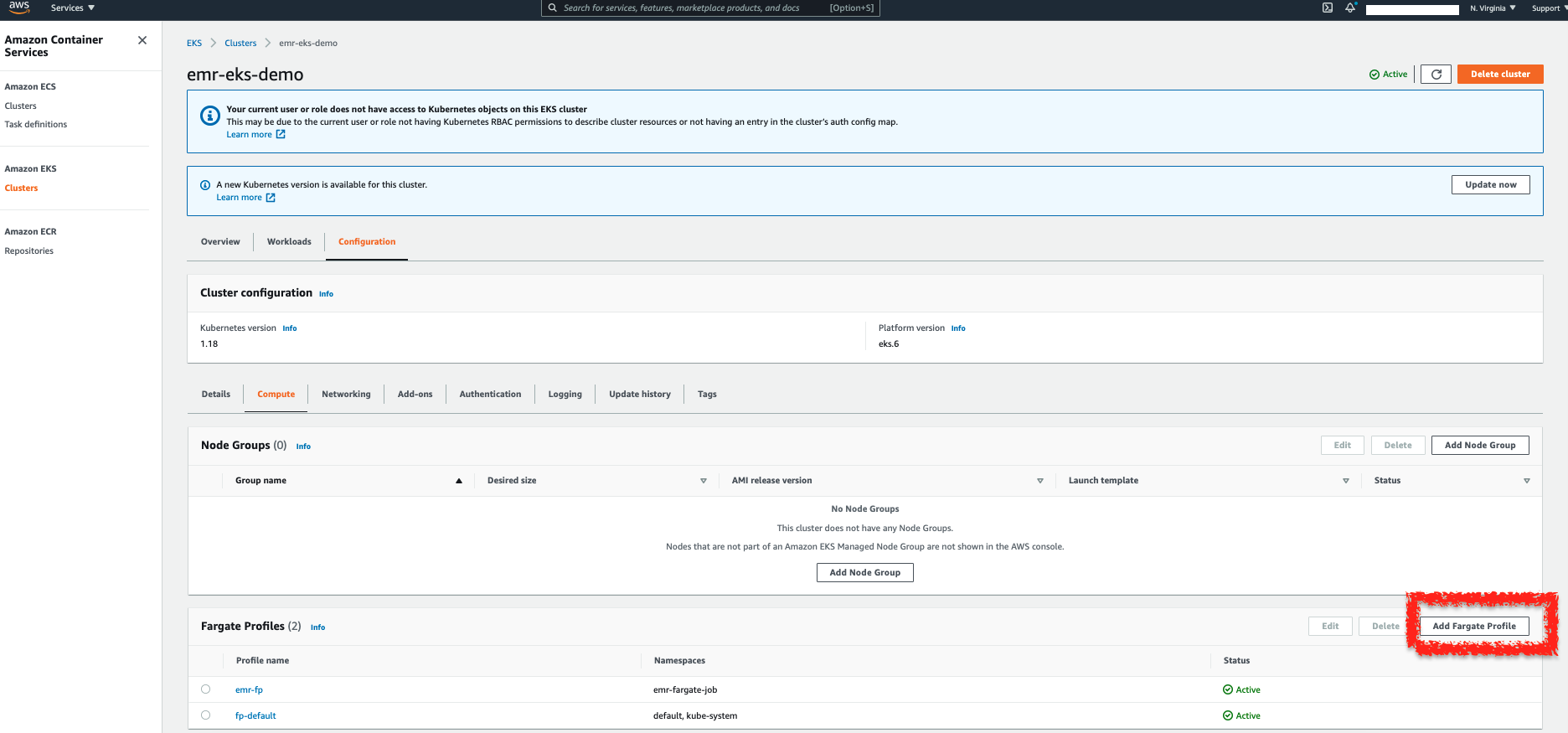Open the N. Virginia region dropdown
This screenshot has height=733, width=1568.
tap(1493, 8)
